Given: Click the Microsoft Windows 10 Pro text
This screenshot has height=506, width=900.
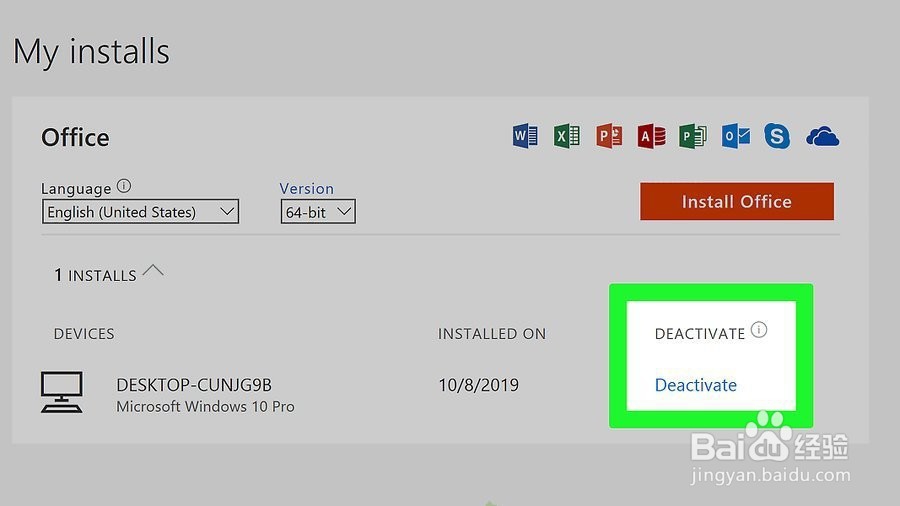Looking at the screenshot, I should 205,407.
